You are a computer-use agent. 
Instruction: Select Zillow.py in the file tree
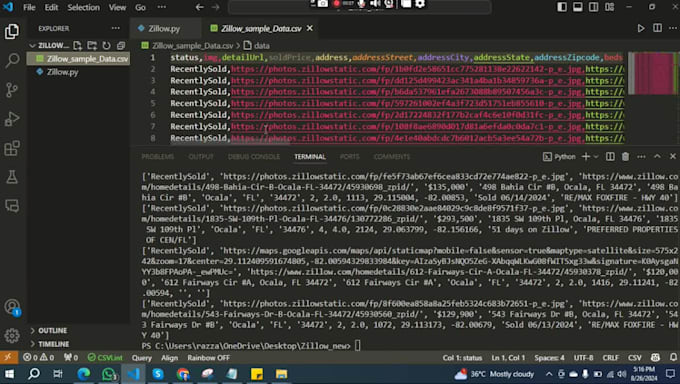click(62, 72)
